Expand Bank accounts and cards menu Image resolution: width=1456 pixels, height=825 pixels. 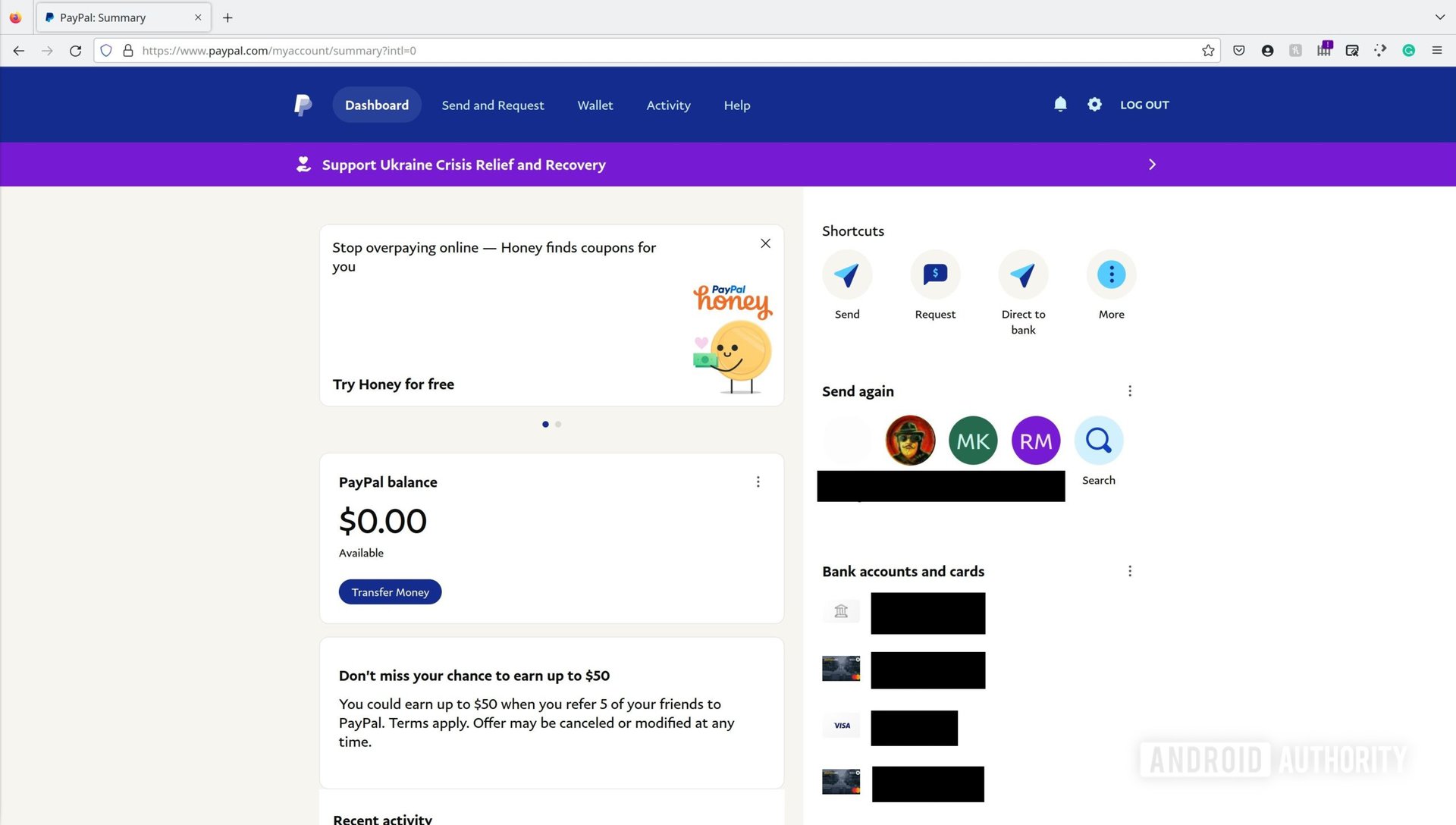pyautogui.click(x=1128, y=571)
